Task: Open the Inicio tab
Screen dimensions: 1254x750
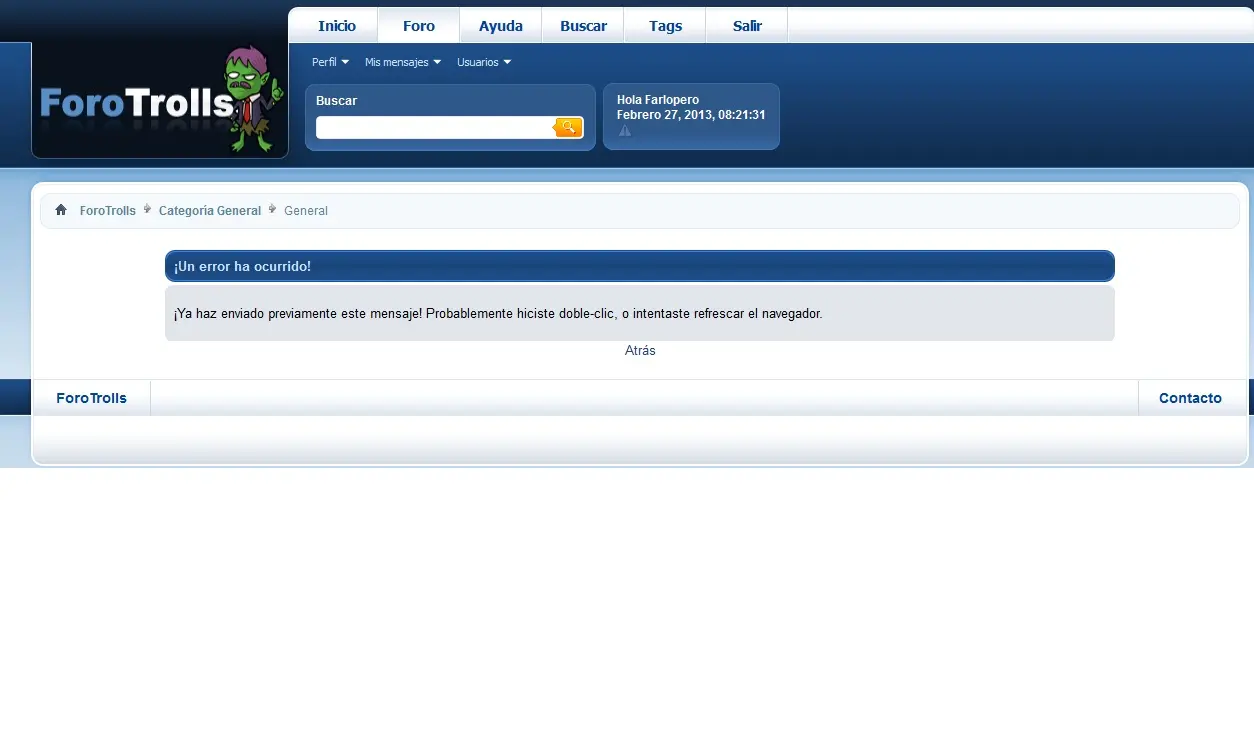Action: click(x=337, y=26)
